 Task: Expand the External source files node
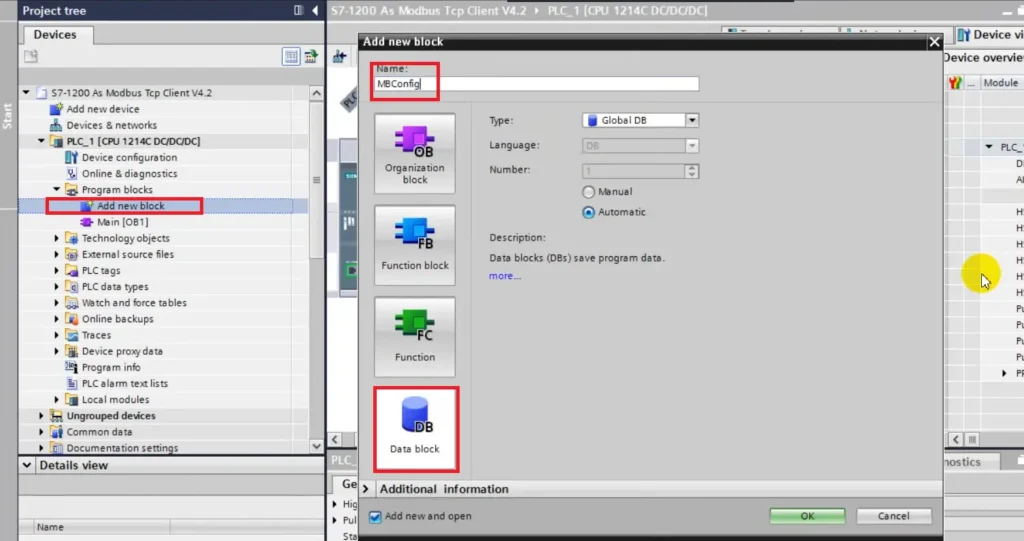[x=57, y=254]
